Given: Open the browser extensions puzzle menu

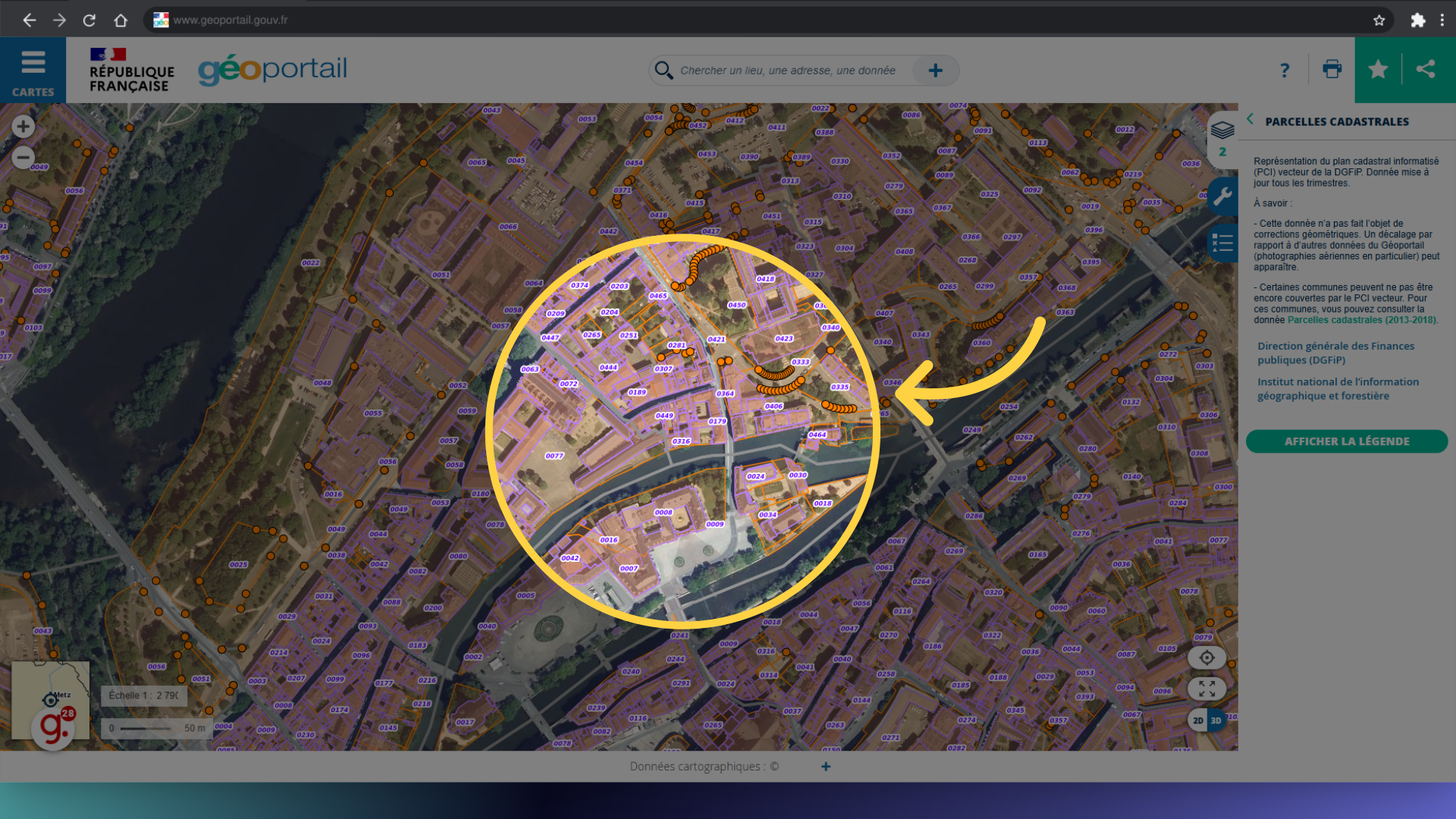Looking at the screenshot, I should [x=1417, y=20].
